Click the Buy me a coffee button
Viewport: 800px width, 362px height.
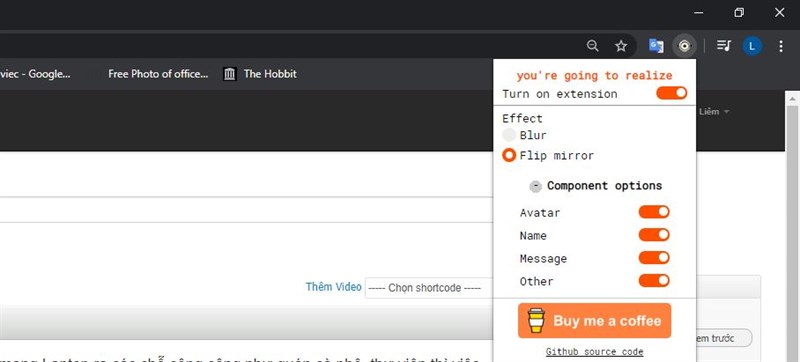[594, 321]
